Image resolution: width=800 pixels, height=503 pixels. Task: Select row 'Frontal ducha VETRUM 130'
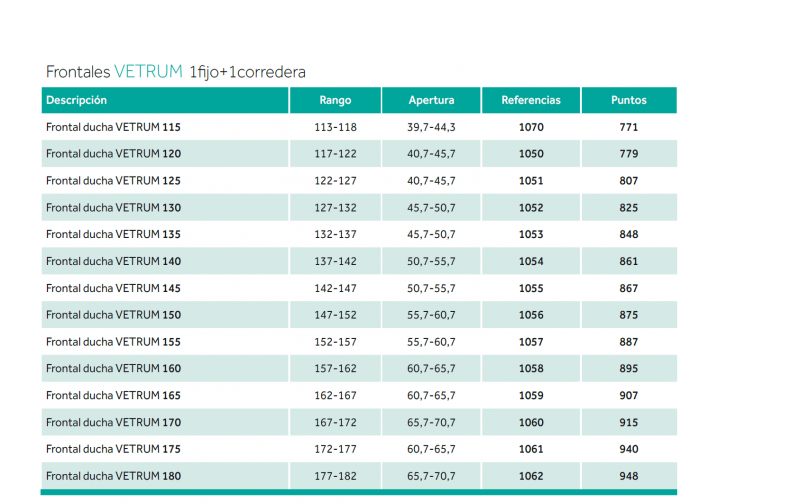point(359,208)
